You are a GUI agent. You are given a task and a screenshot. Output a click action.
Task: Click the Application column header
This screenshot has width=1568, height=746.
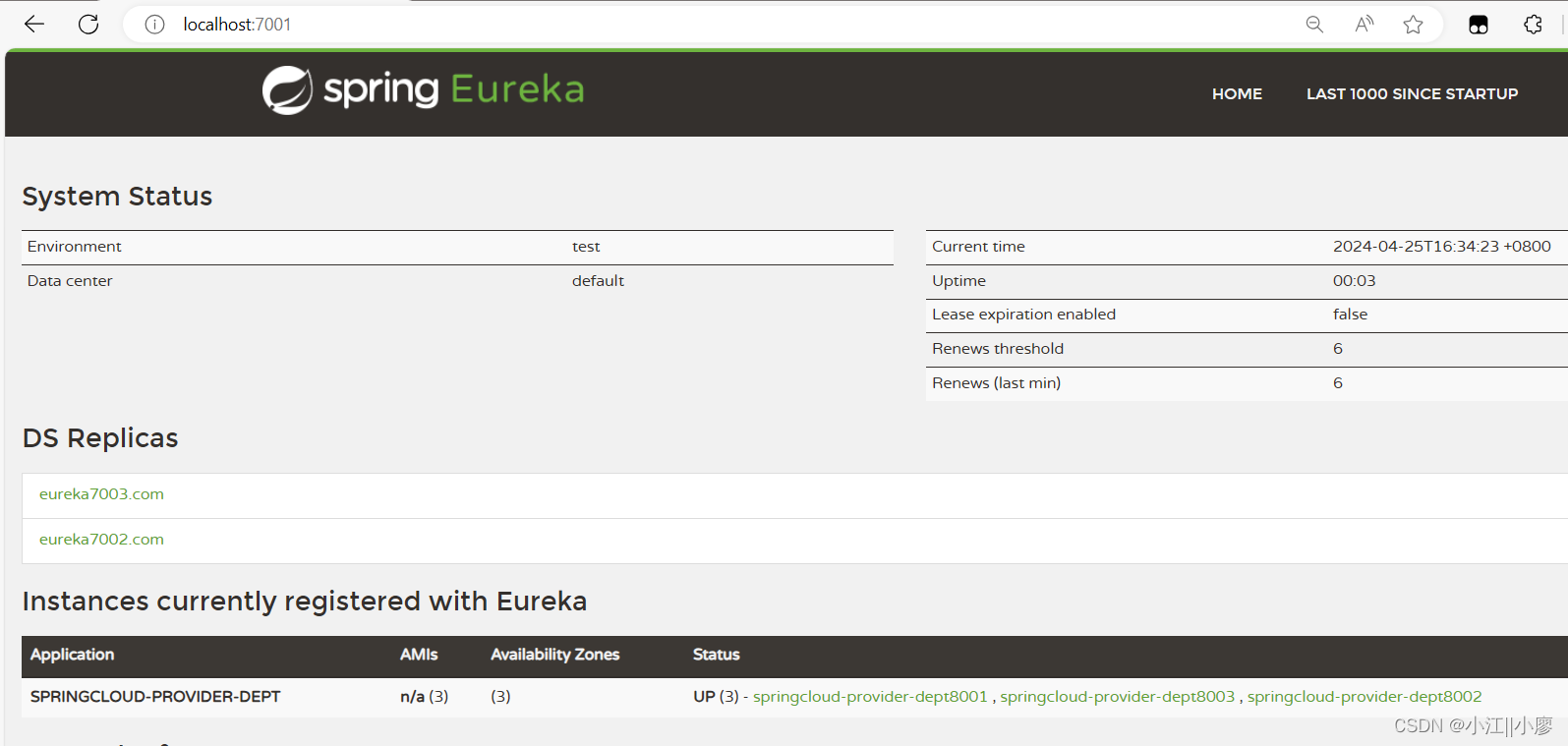[72, 655]
